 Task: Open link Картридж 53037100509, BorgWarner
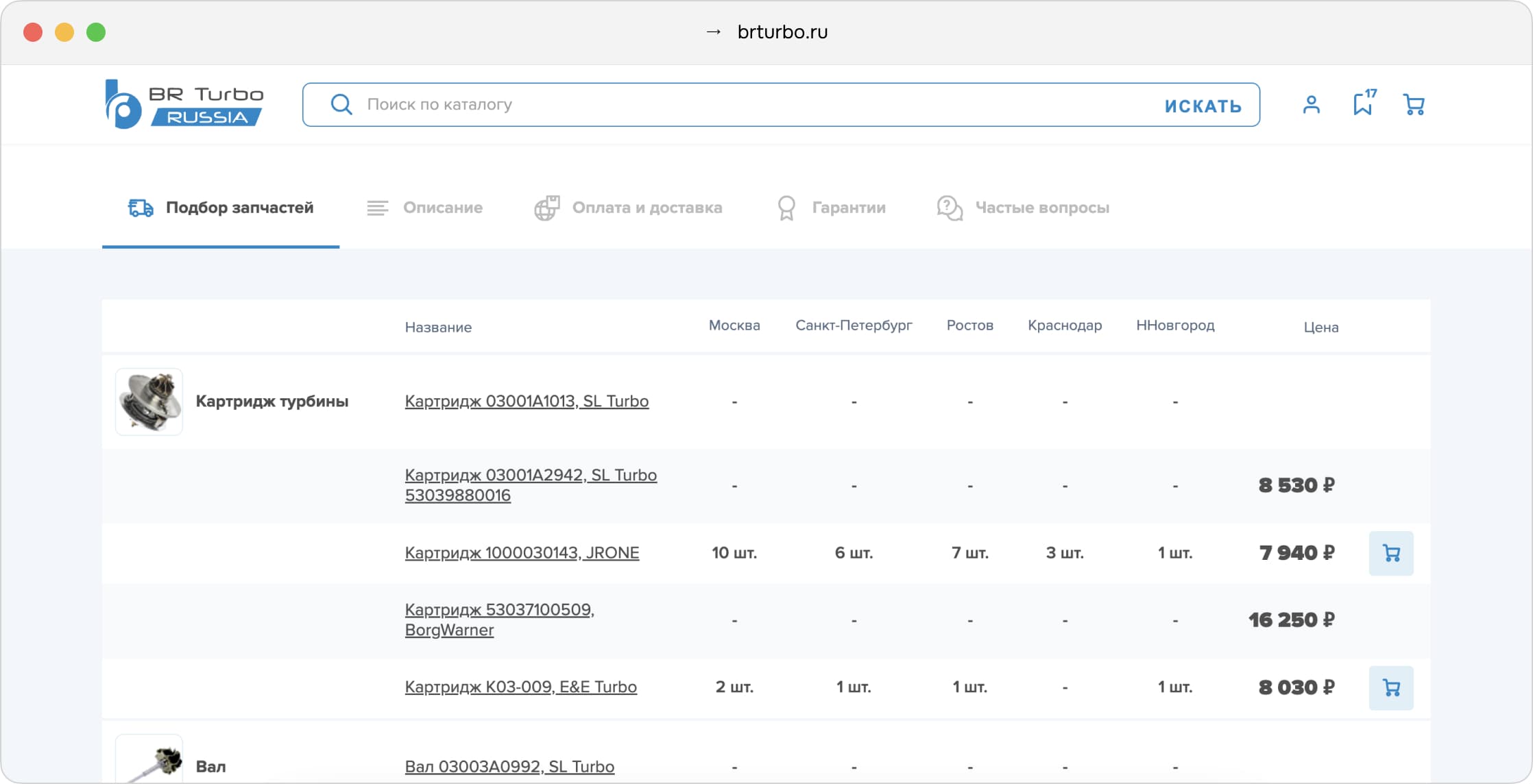pos(498,620)
